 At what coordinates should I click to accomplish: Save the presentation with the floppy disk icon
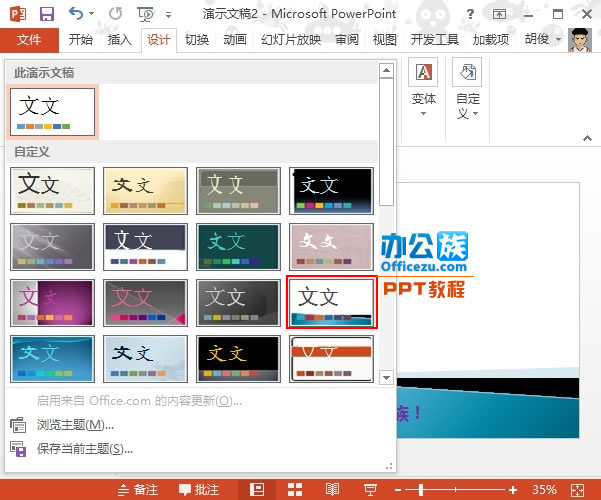click(x=47, y=14)
